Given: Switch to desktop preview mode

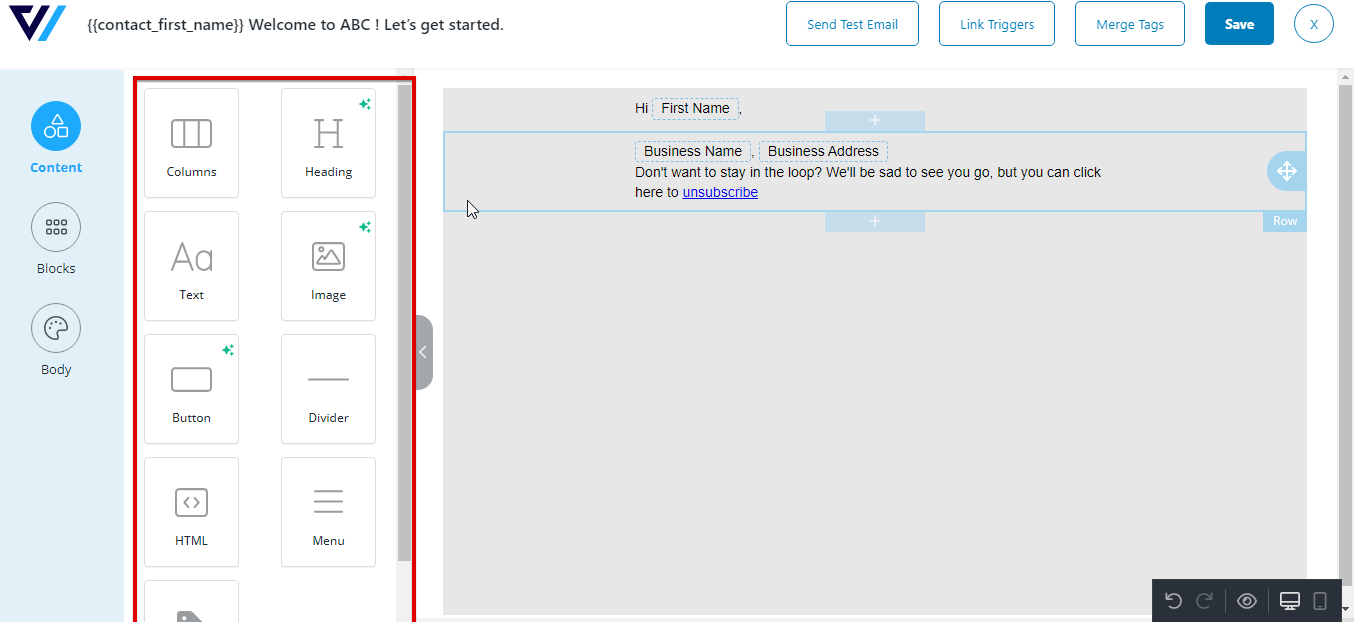Looking at the screenshot, I should (x=1289, y=600).
